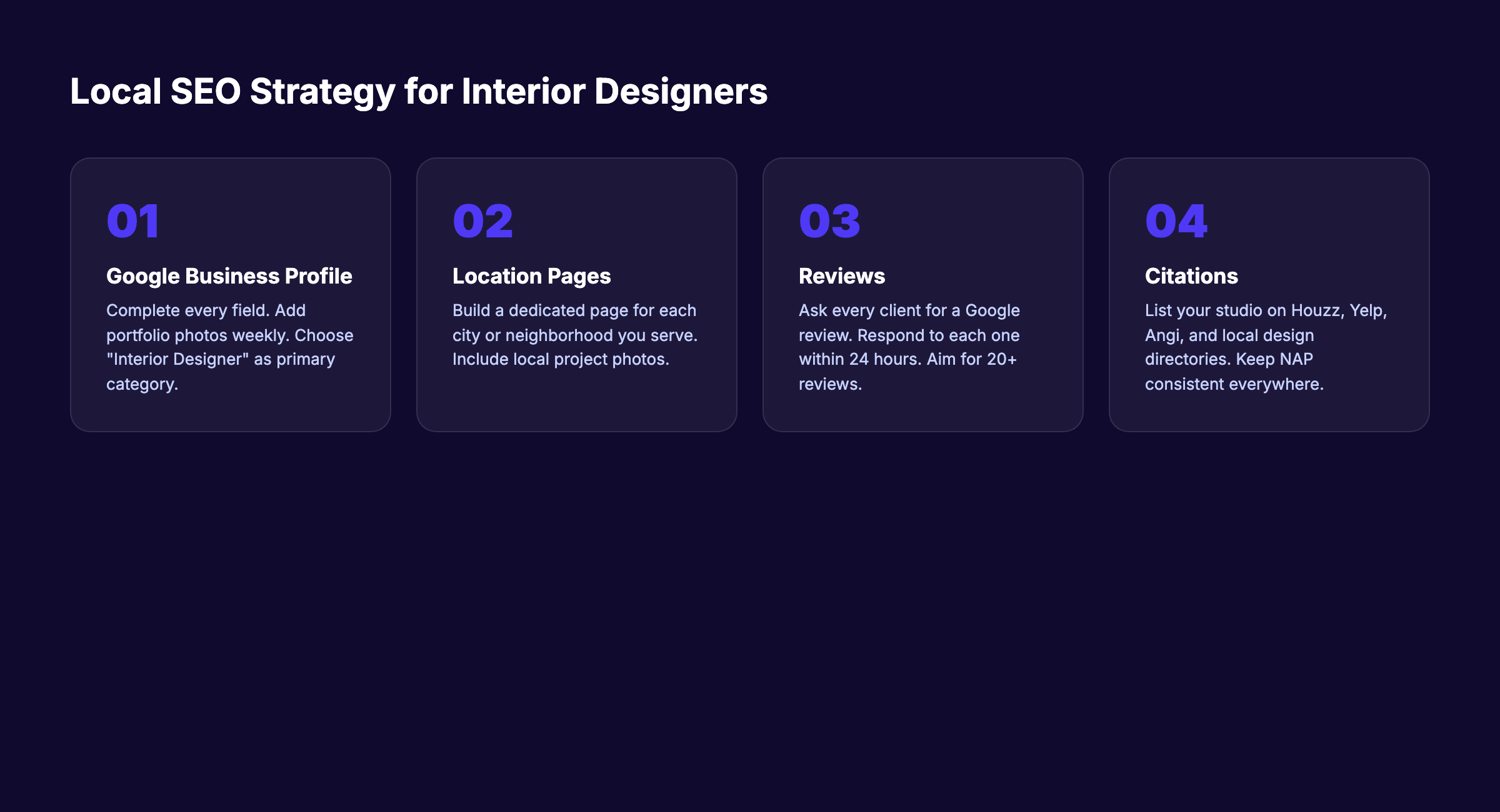Open the Reviews card
This screenshot has height=812, width=1500.
922,294
